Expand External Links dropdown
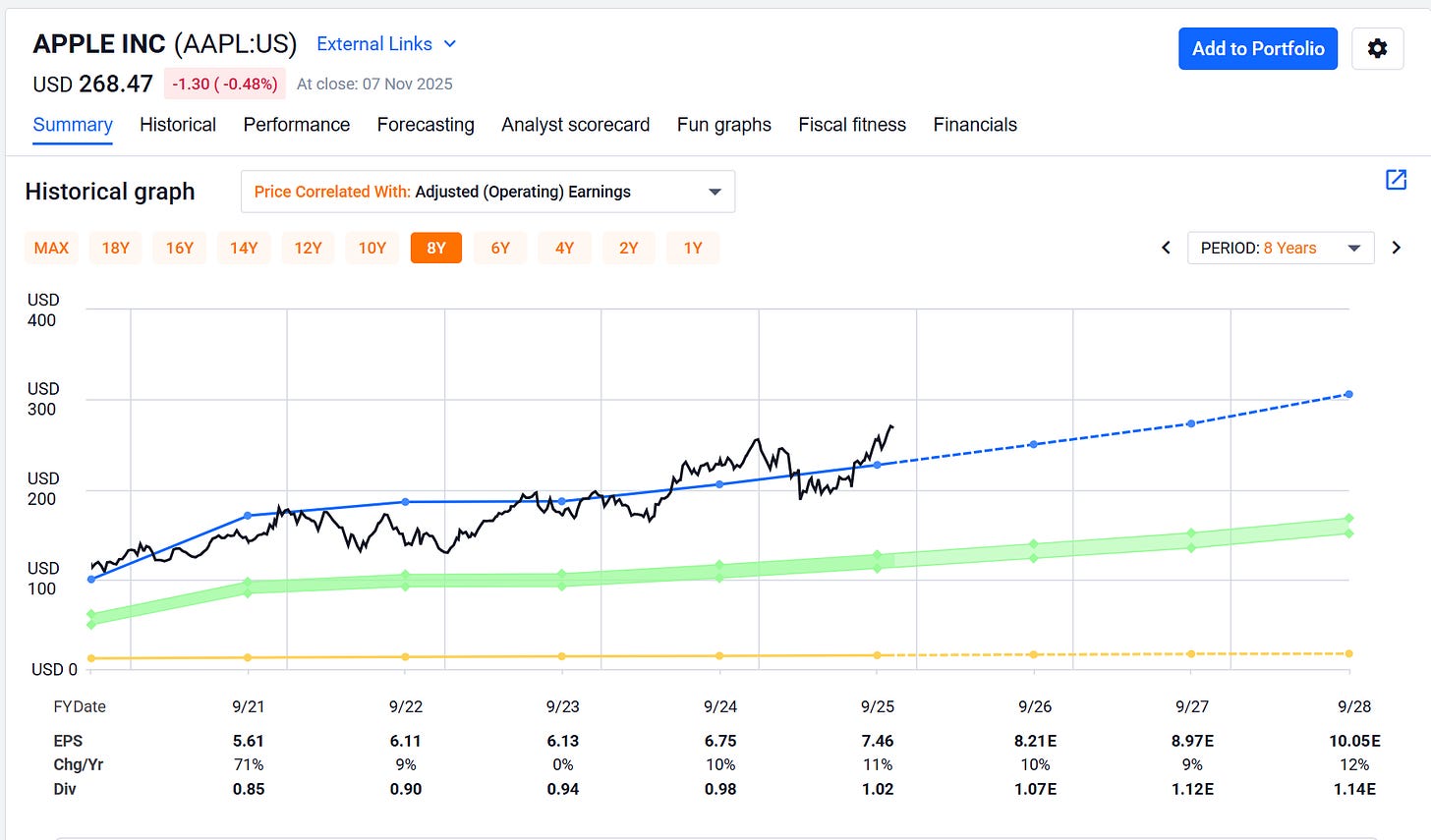 (386, 44)
